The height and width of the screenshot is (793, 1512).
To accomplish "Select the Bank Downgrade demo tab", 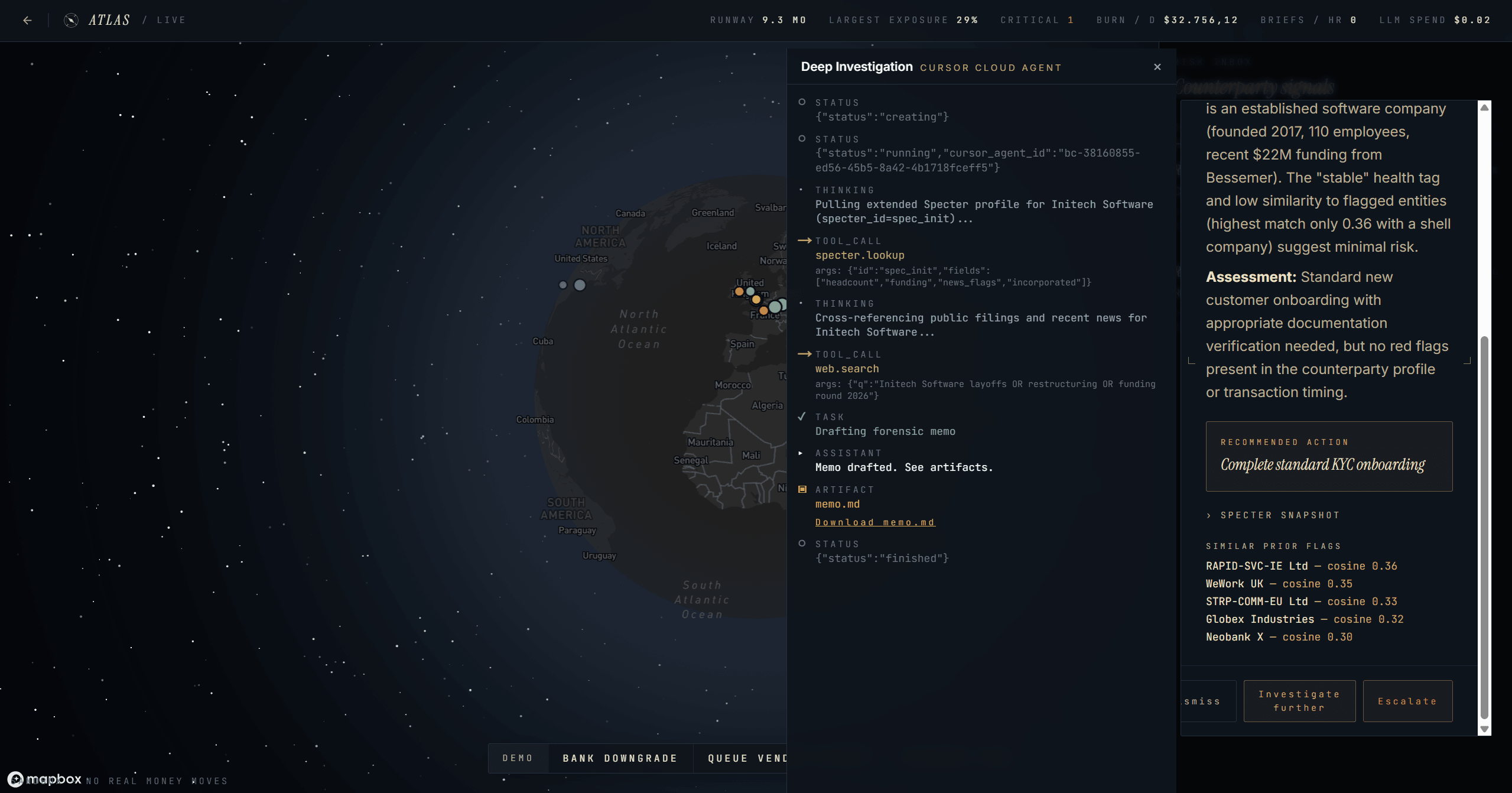I will (x=620, y=758).
